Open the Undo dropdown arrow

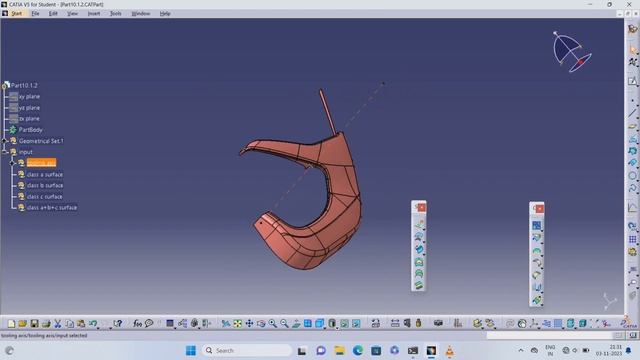pos(98,327)
